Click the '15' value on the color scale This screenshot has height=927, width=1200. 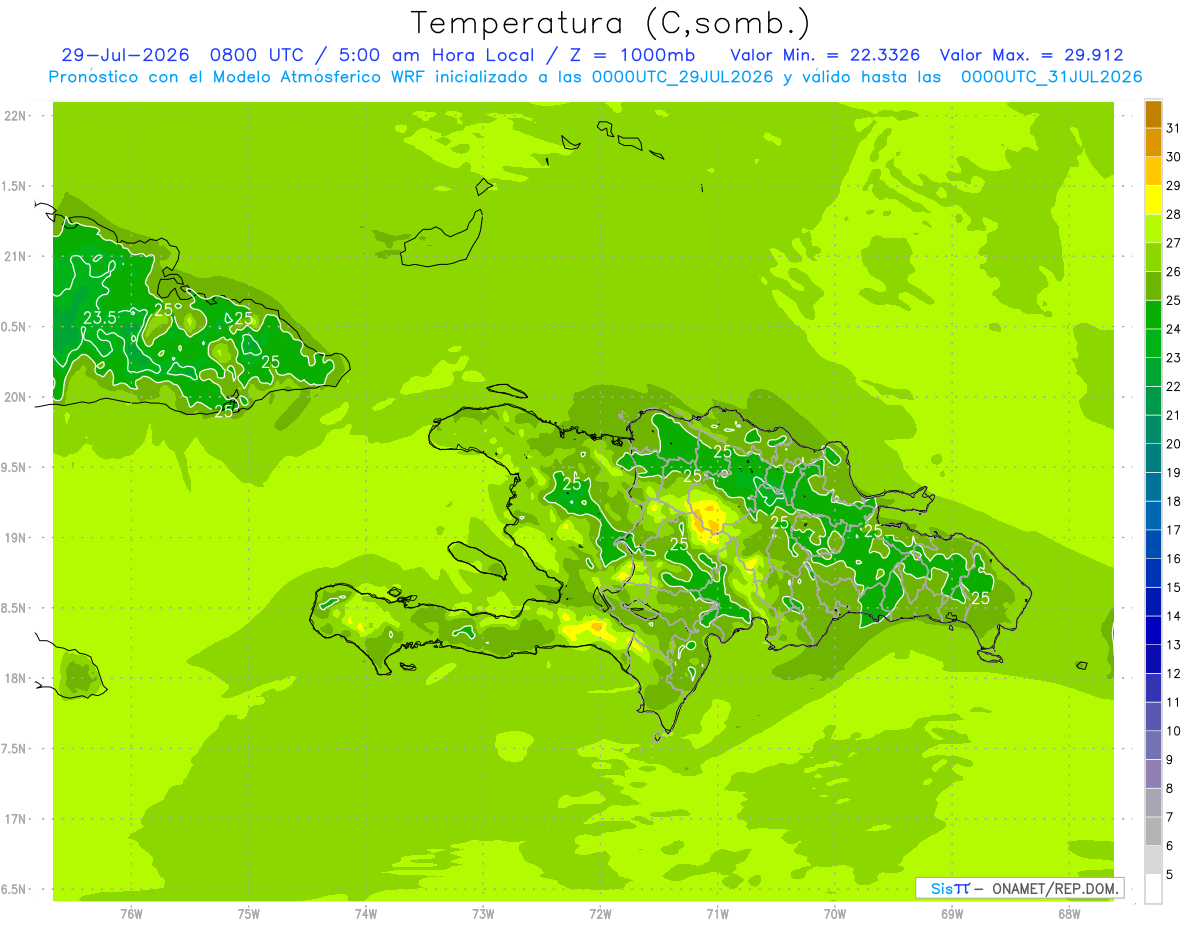(1173, 587)
